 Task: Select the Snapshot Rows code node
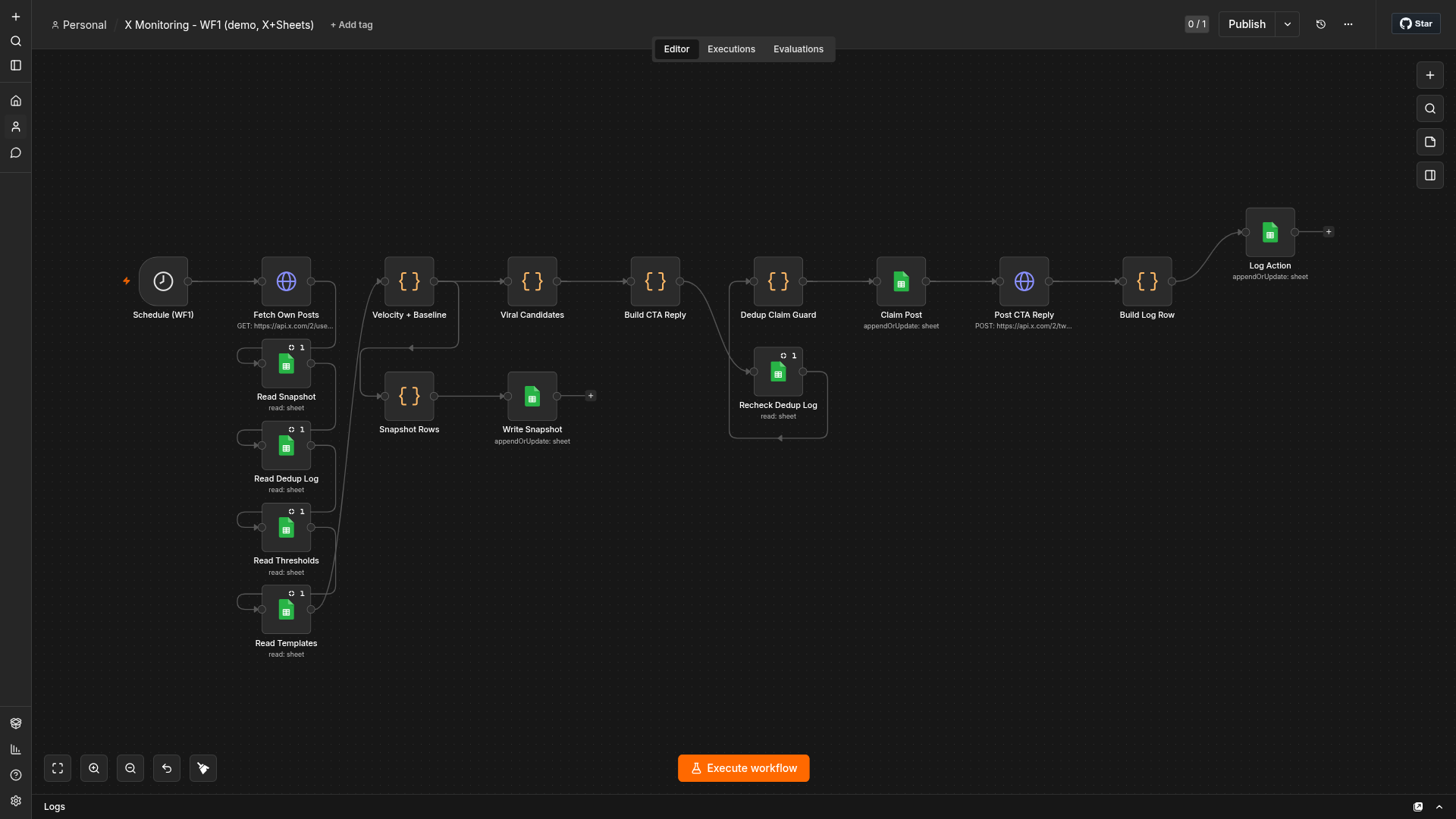click(x=409, y=396)
